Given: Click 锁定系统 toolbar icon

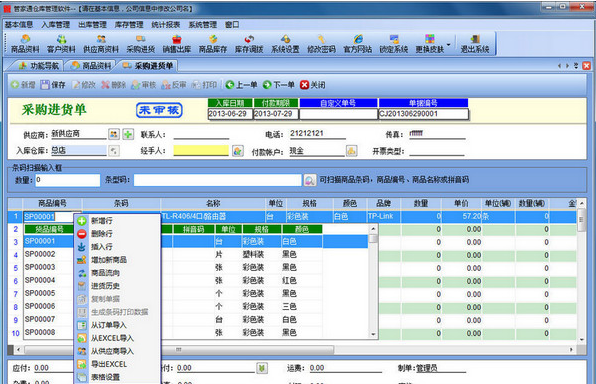Looking at the screenshot, I should (x=394, y=44).
